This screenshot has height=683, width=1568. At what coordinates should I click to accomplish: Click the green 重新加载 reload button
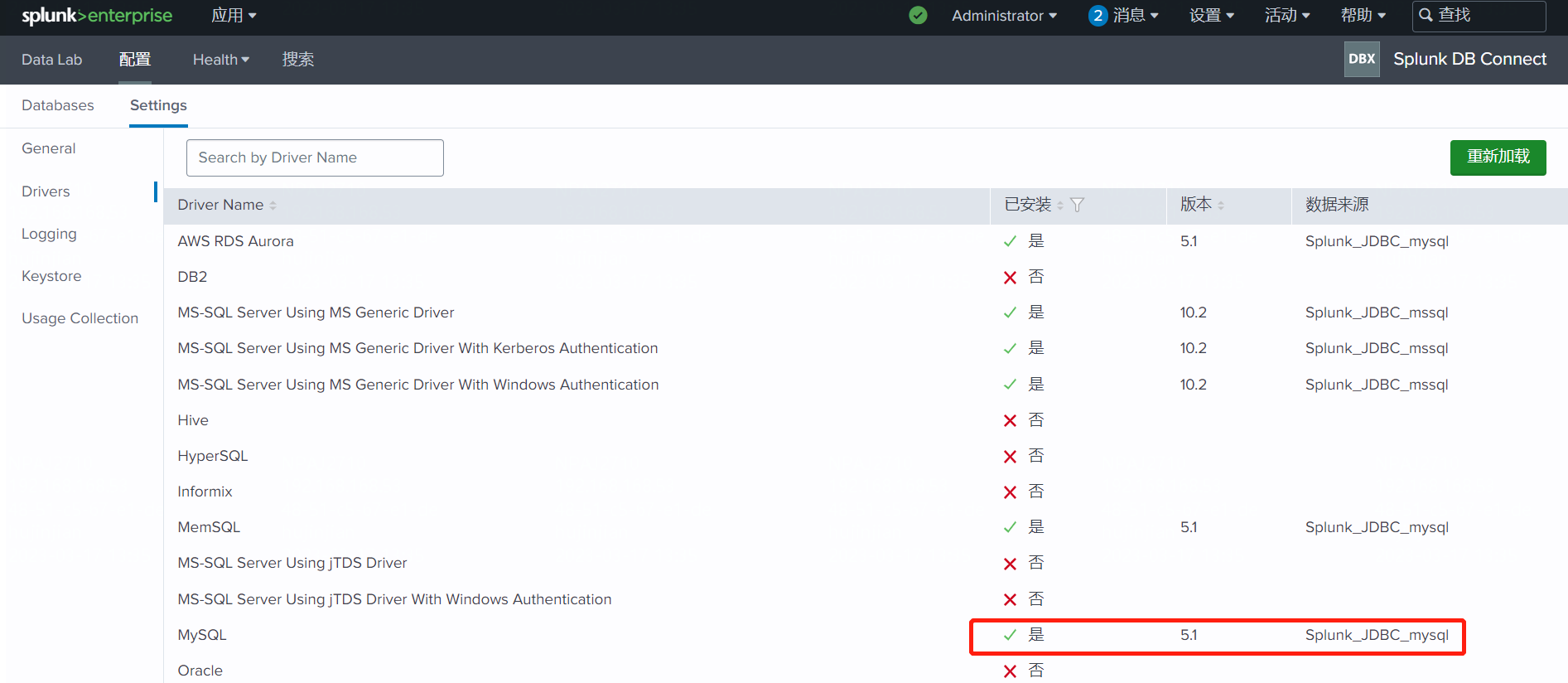pyautogui.click(x=1498, y=157)
